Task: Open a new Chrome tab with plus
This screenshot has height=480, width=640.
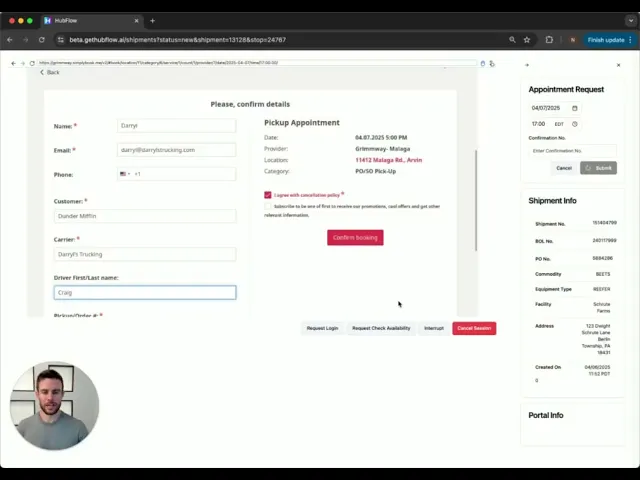Action: 152,21
